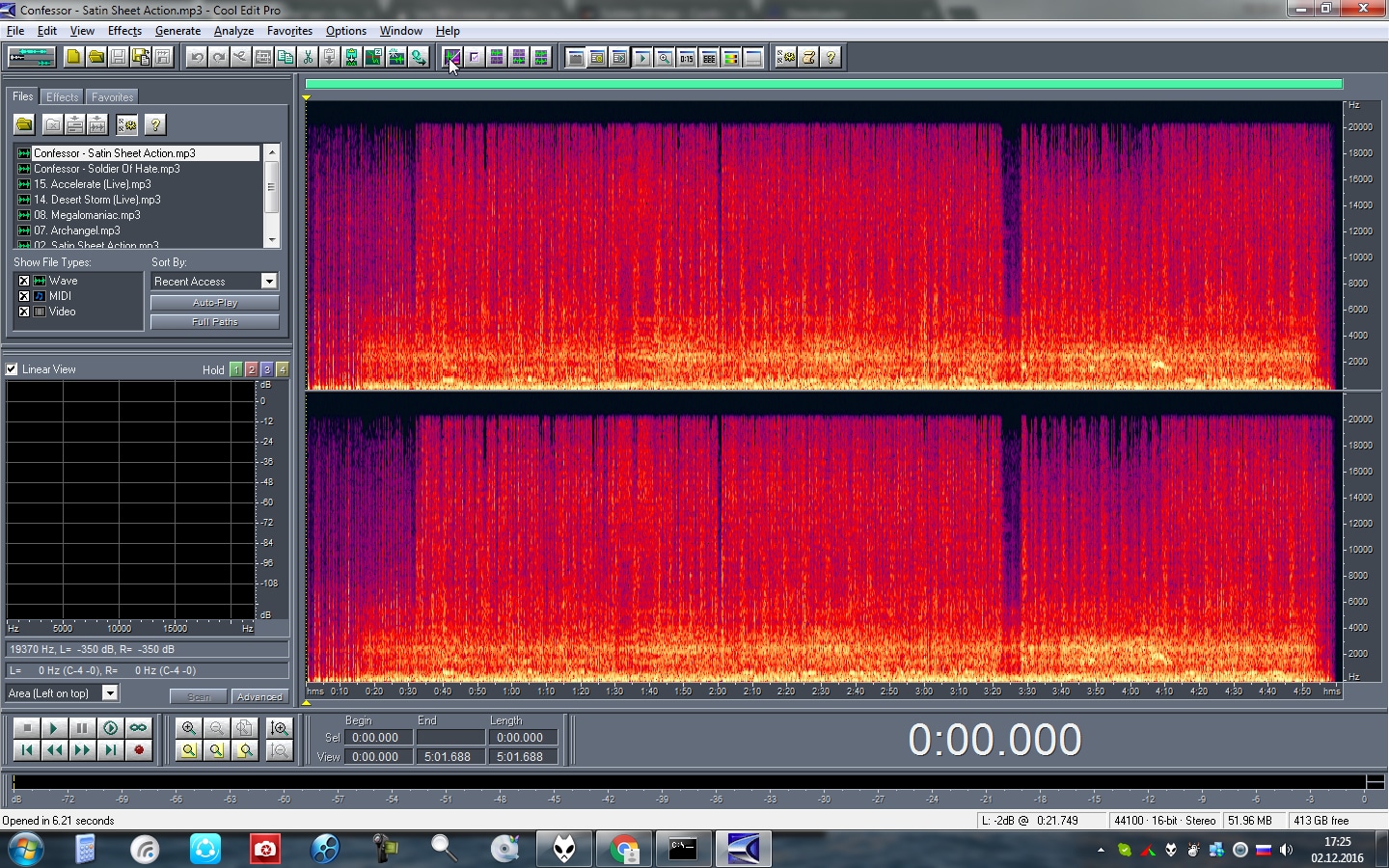1389x868 pixels.
Task: Click the Redo arrow in the toolbar
Action: click(219, 57)
